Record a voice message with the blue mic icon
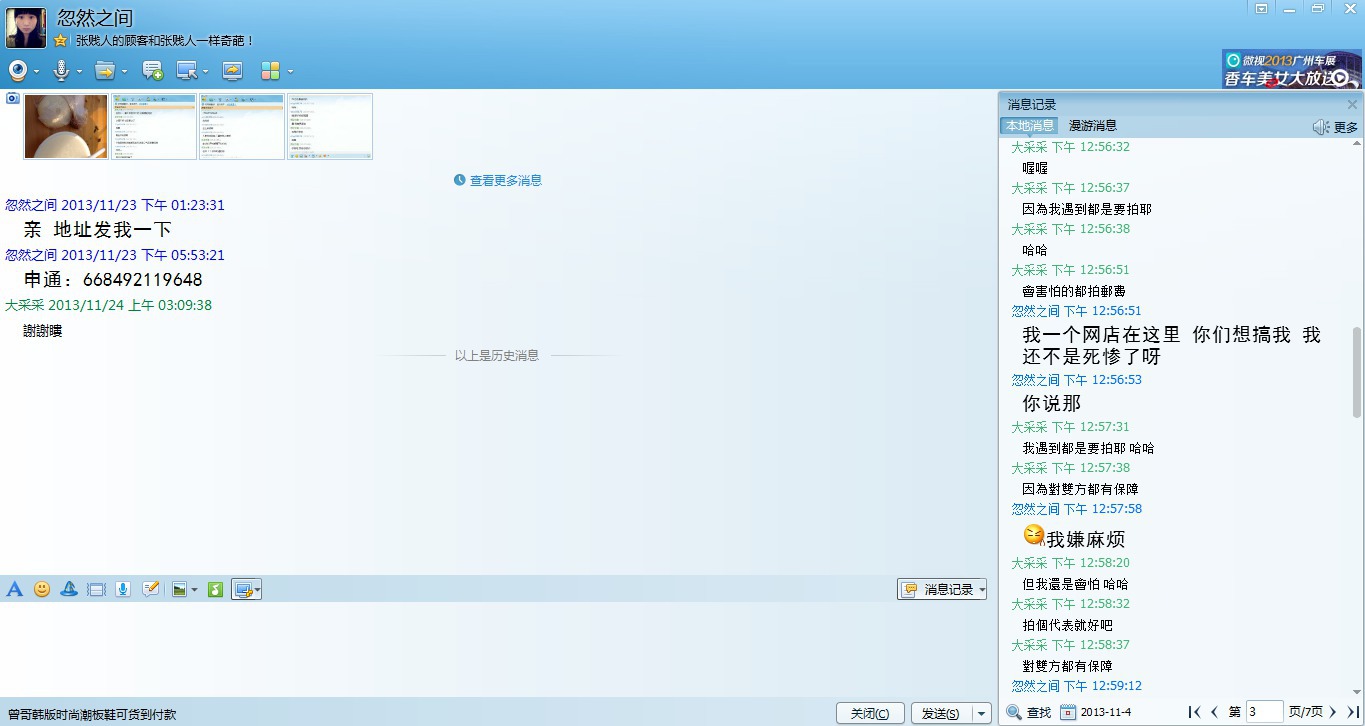The height and width of the screenshot is (726, 1365). click(x=123, y=590)
